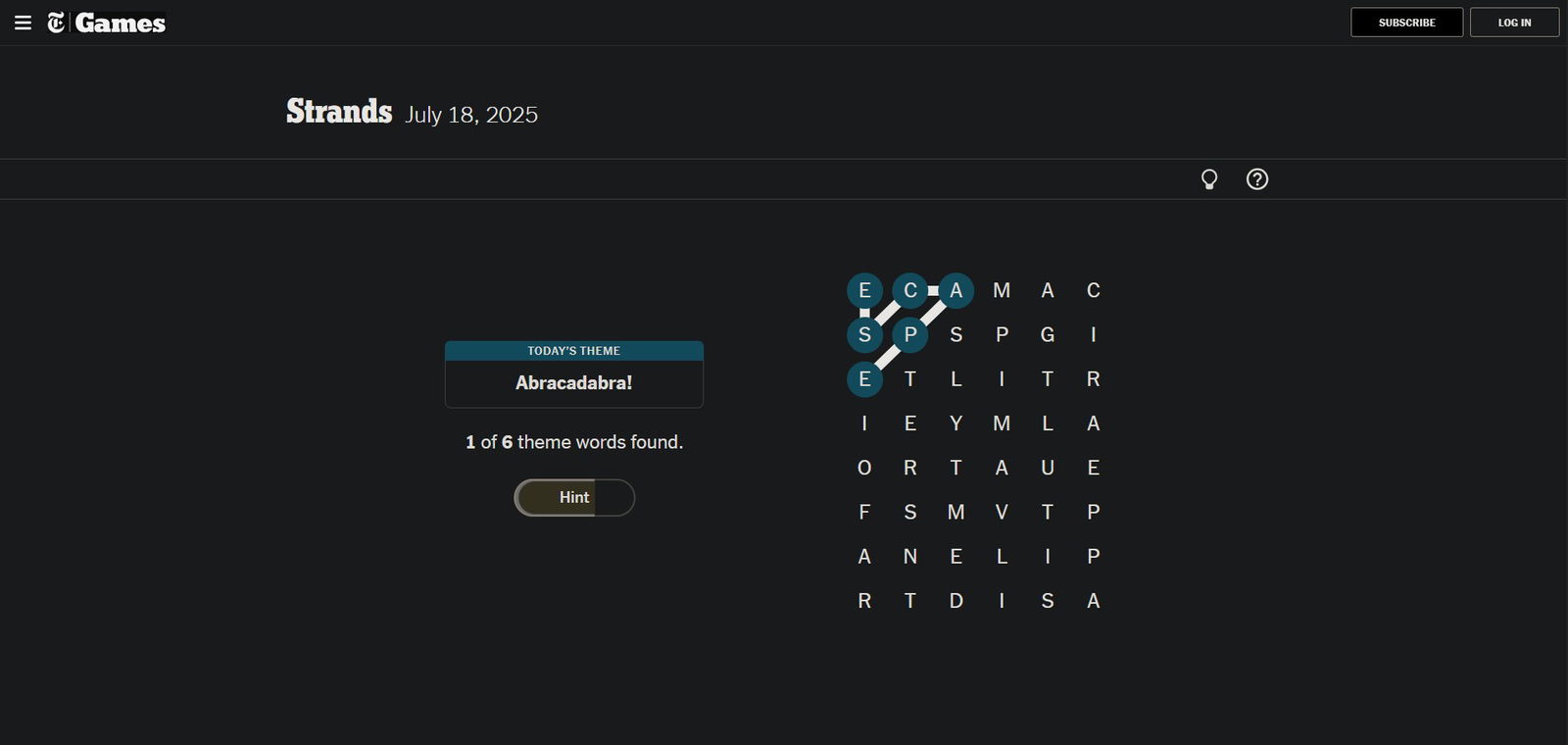This screenshot has width=1568, height=745.
Task: Select the letter U in the grid
Action: pos(1048,468)
